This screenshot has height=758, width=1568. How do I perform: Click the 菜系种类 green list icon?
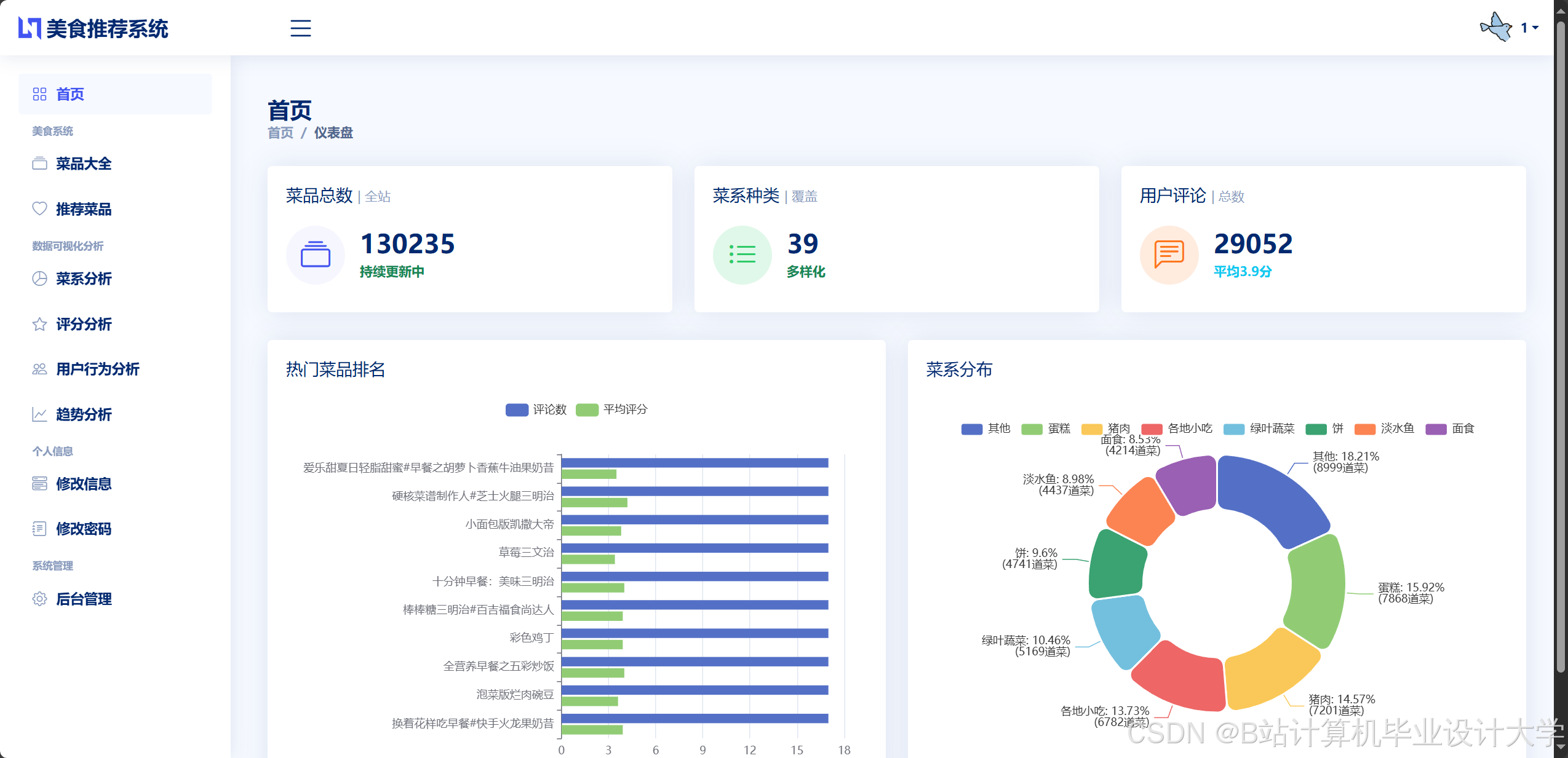742,255
